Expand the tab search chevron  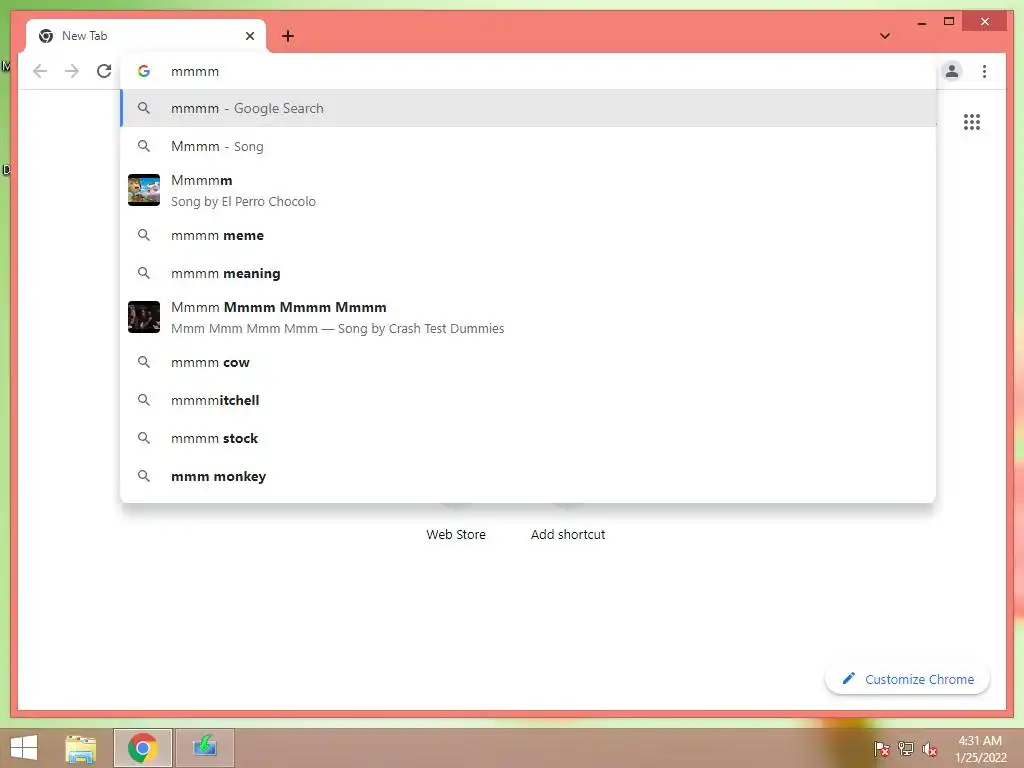[x=885, y=36]
